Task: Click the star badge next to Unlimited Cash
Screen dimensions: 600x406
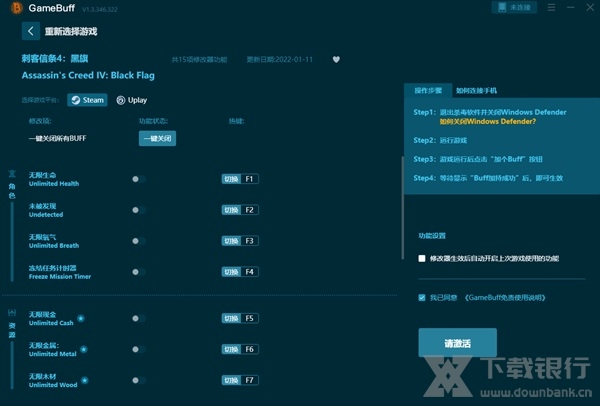Action: pyautogui.click(x=81, y=318)
